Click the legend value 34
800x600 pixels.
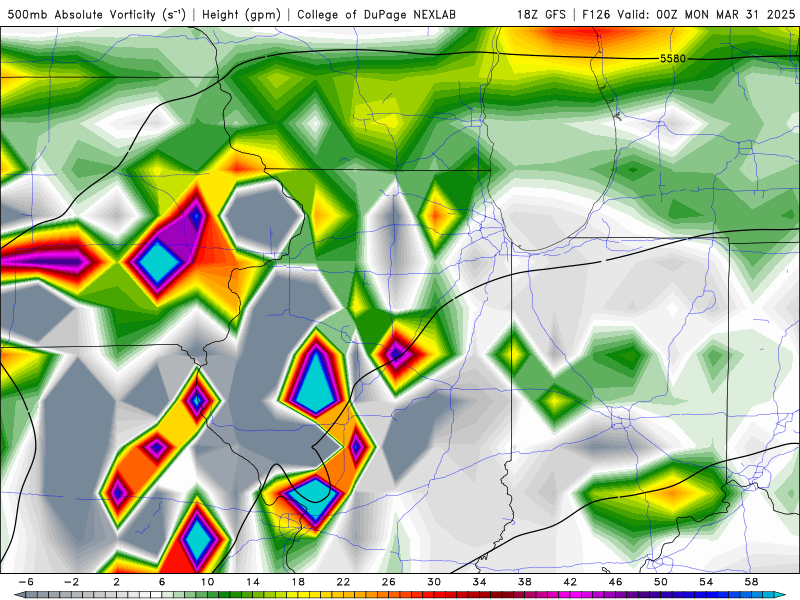479,582
